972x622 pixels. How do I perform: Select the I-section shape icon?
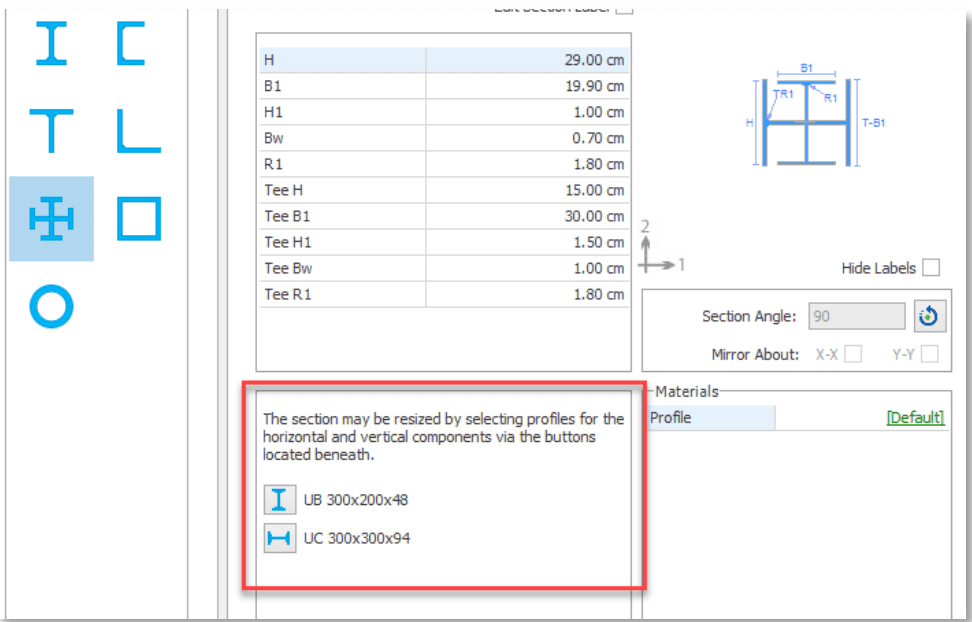click(51, 43)
